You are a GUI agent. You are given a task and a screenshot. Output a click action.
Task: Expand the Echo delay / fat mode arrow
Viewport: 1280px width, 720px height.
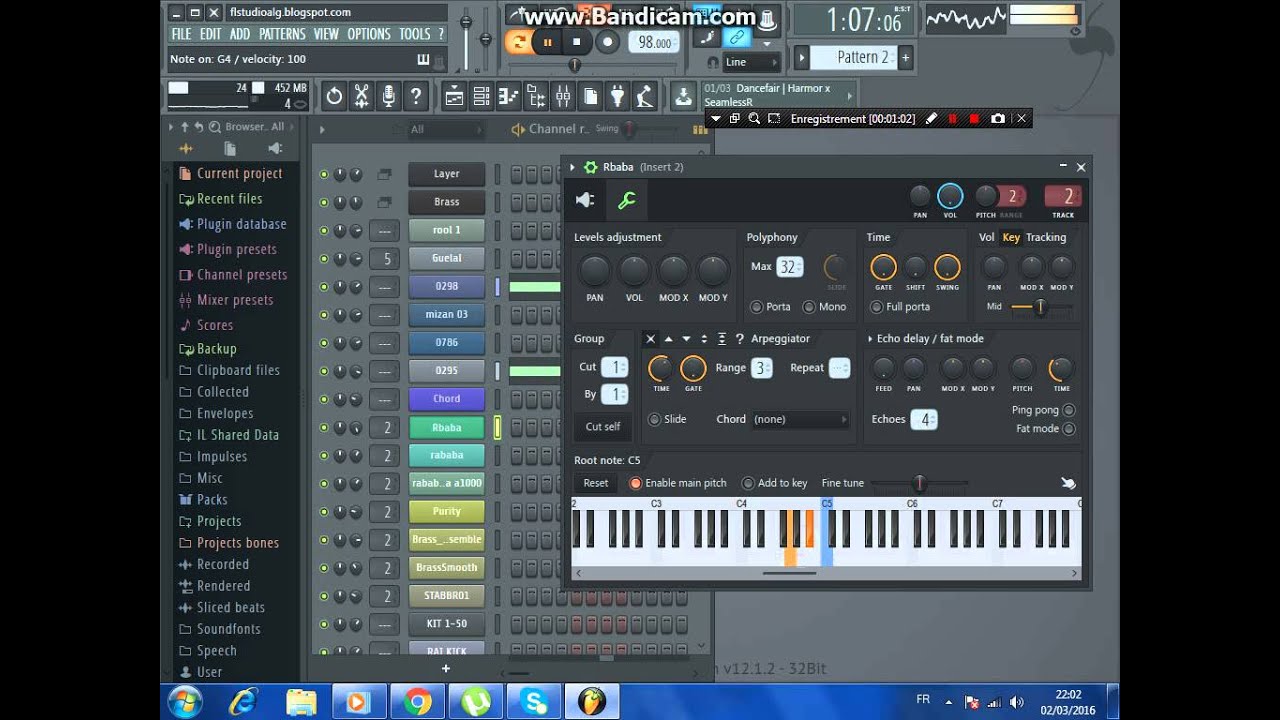pyautogui.click(x=870, y=339)
